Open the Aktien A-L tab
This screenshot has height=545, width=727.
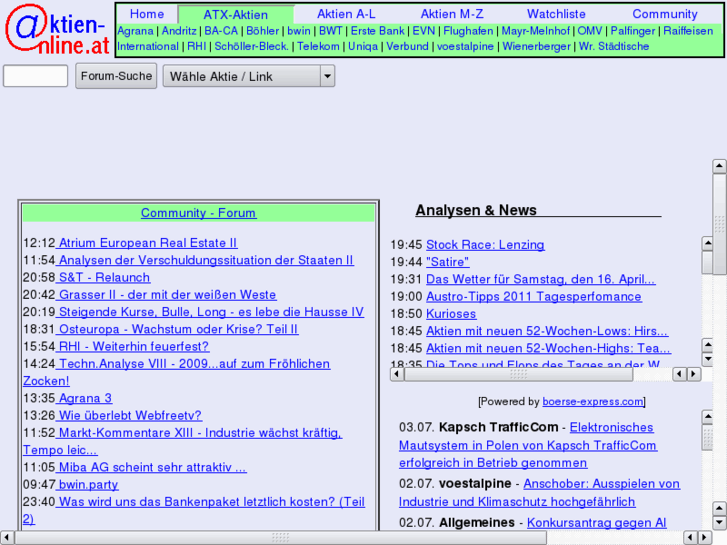point(346,14)
